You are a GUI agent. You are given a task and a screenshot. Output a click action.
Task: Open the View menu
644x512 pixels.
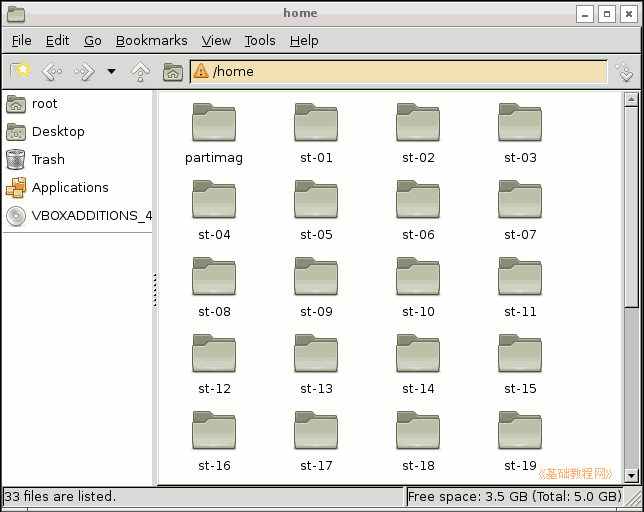(x=216, y=41)
